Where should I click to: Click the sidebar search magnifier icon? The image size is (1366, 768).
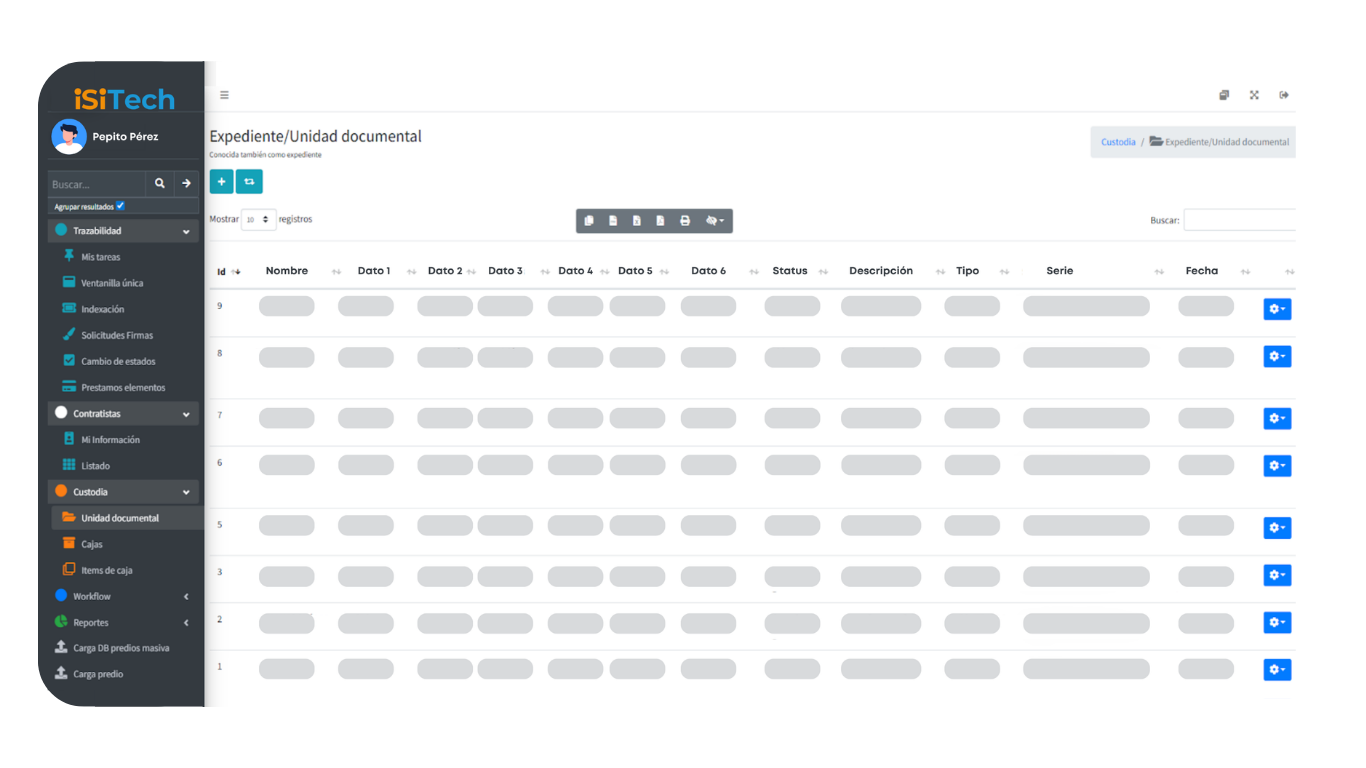pyautogui.click(x=159, y=184)
